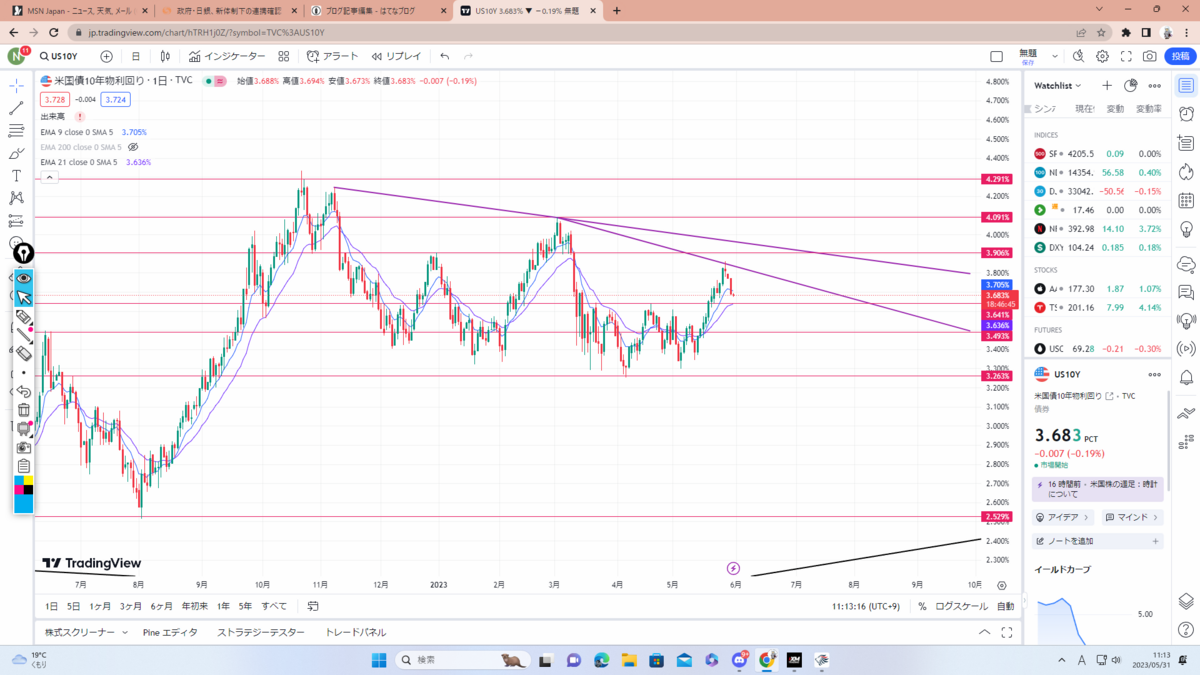The width and height of the screenshot is (1200, 675).
Task: Click the clipboard icon in the overlay toolbar
Action: coord(23,466)
